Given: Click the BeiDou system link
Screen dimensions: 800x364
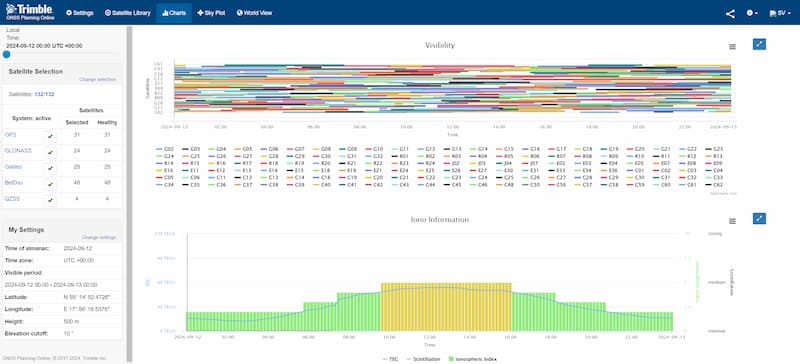Looking at the screenshot, I should pos(14,182).
